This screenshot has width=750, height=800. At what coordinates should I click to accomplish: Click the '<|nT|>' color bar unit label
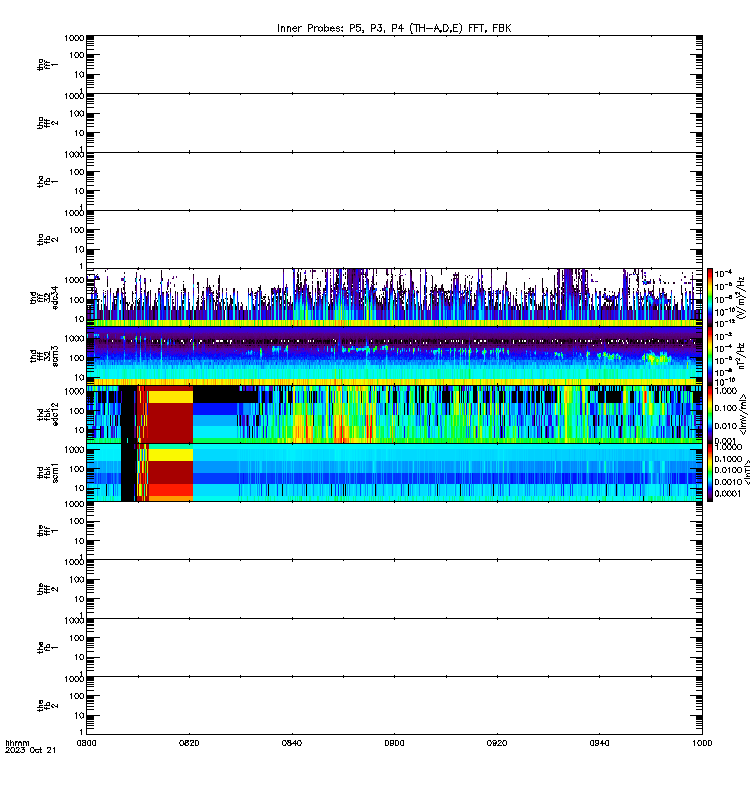[x=747, y=472]
